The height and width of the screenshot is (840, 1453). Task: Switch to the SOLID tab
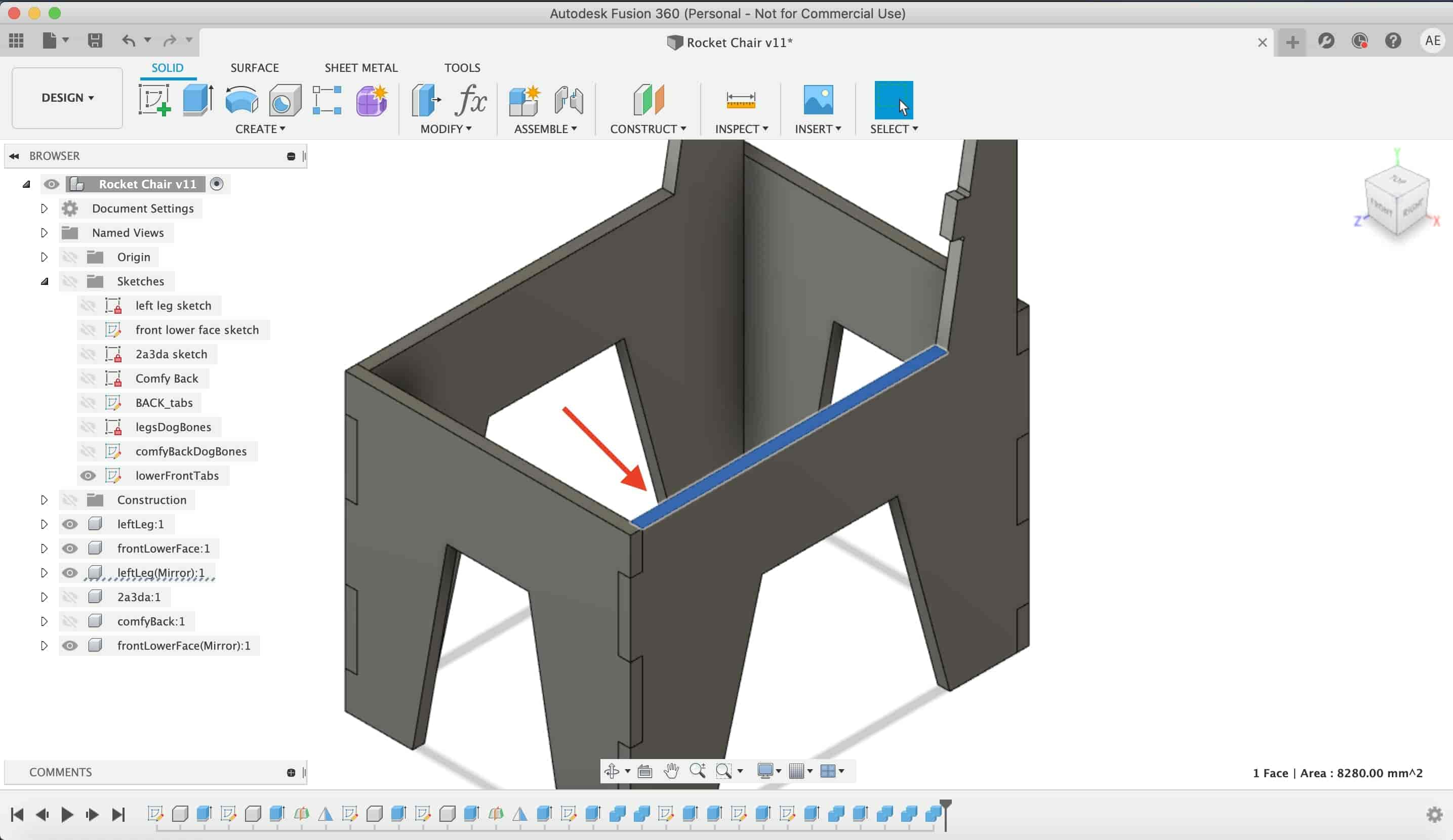click(167, 68)
